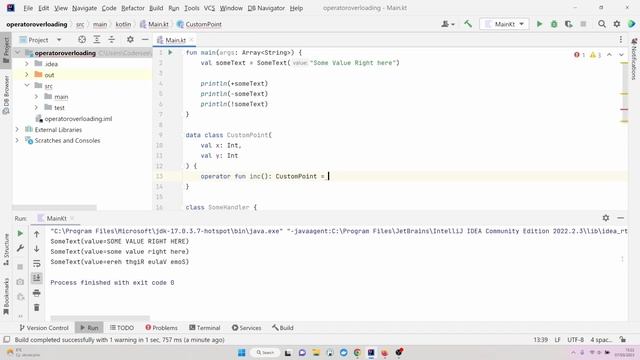The image size is (640, 360).
Task: Click the taskbar Search box
Action: [265, 352]
